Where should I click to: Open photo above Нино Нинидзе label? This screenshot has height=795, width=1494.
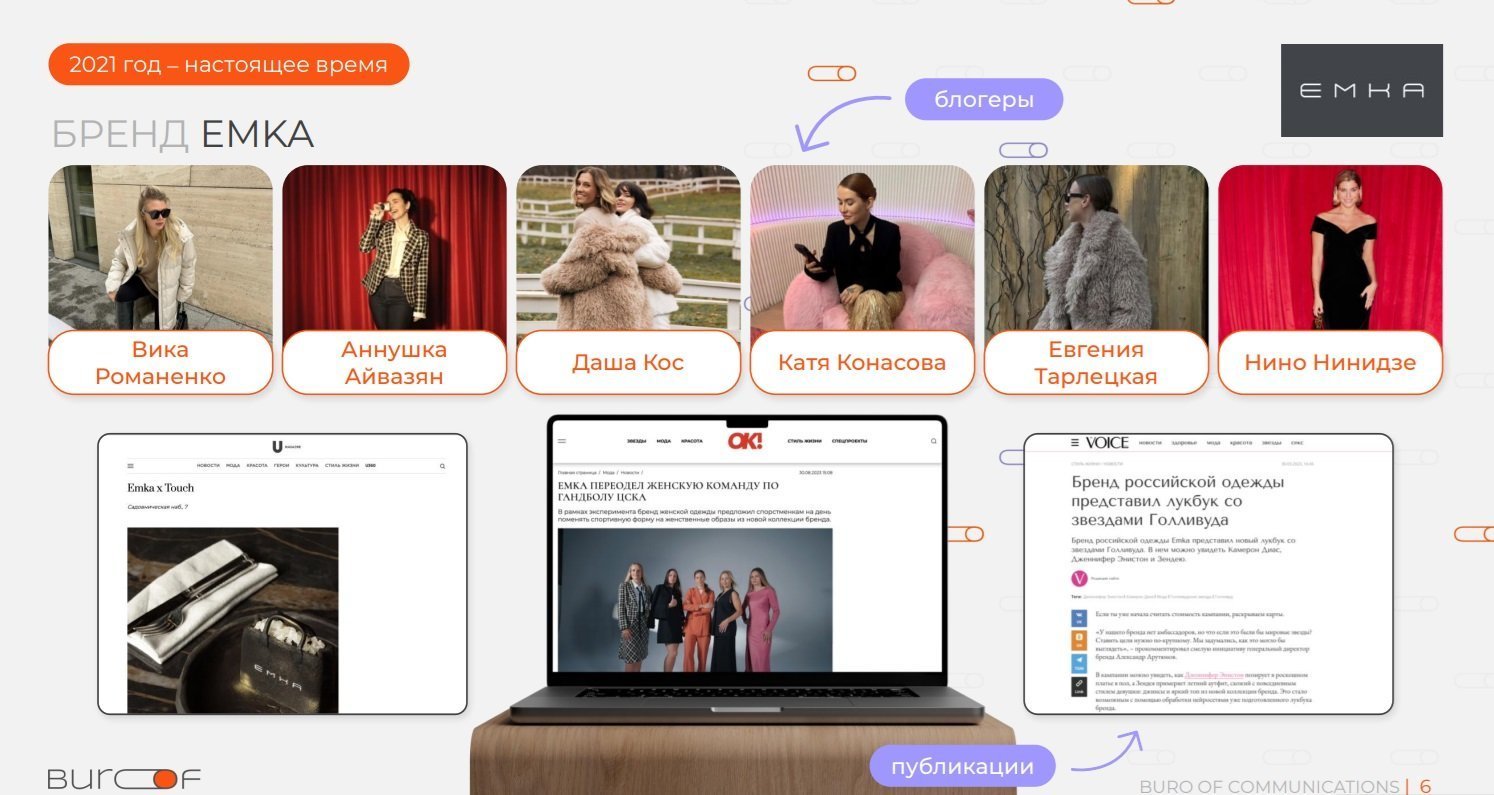(x=1330, y=248)
